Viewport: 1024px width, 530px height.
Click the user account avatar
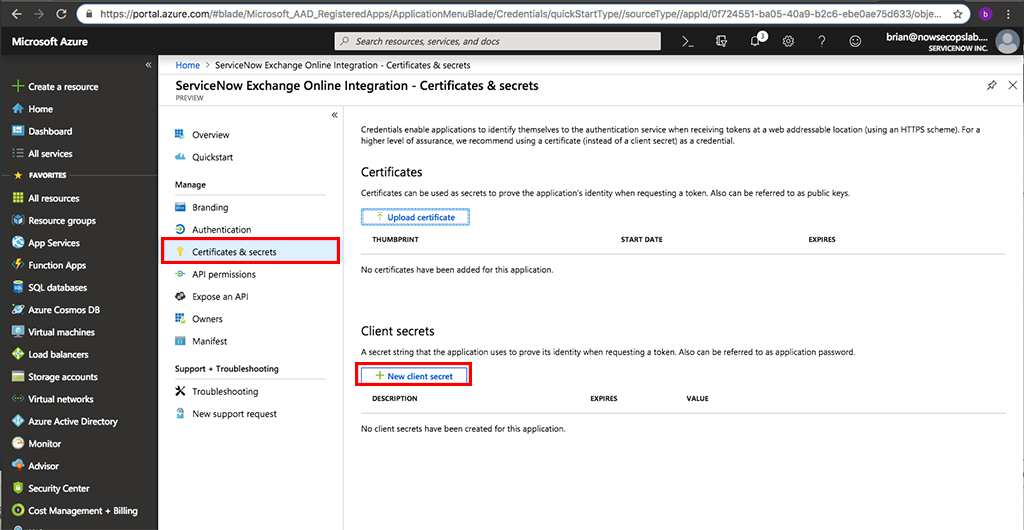[1008, 42]
